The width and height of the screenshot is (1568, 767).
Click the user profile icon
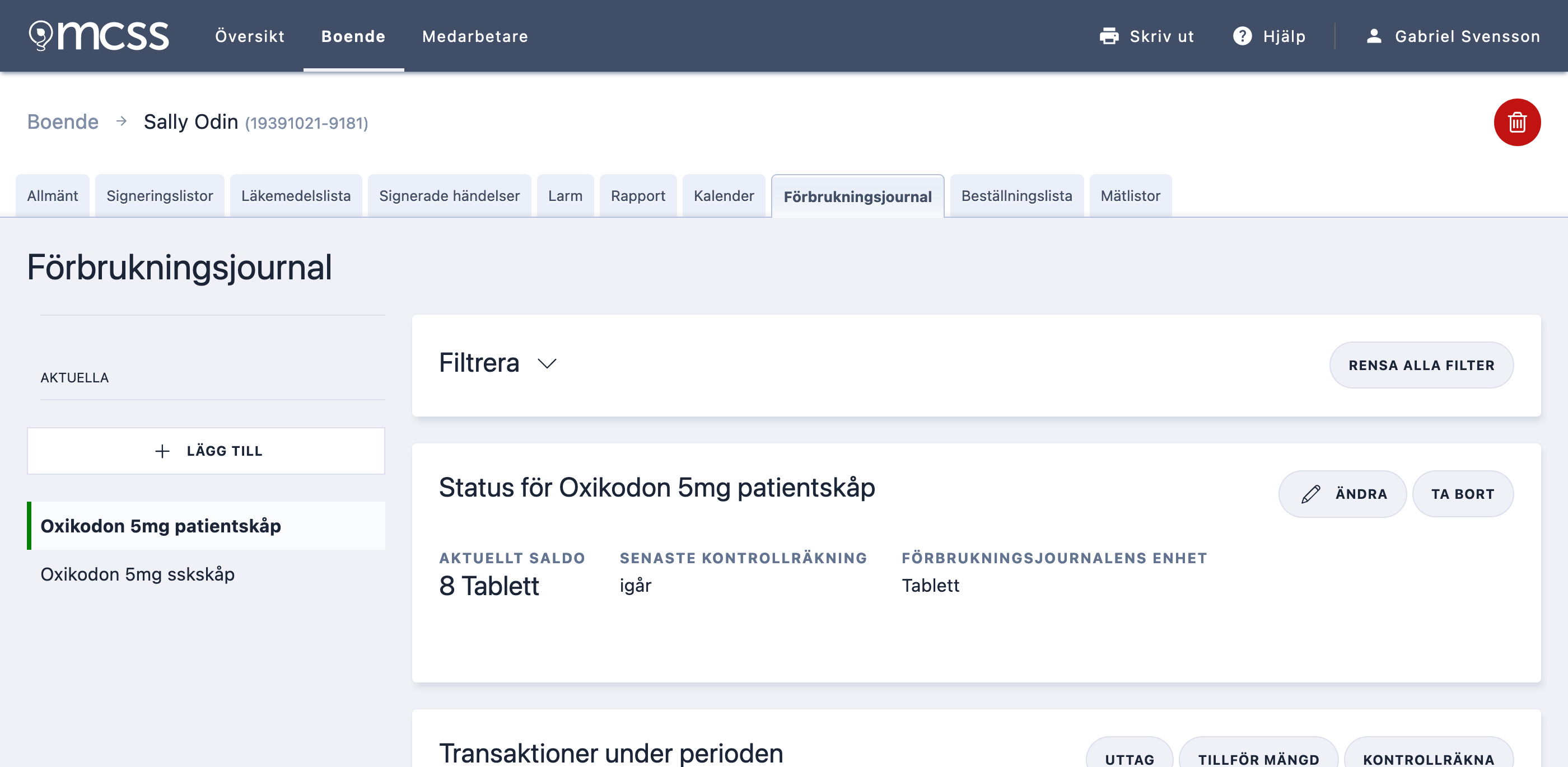1374,36
